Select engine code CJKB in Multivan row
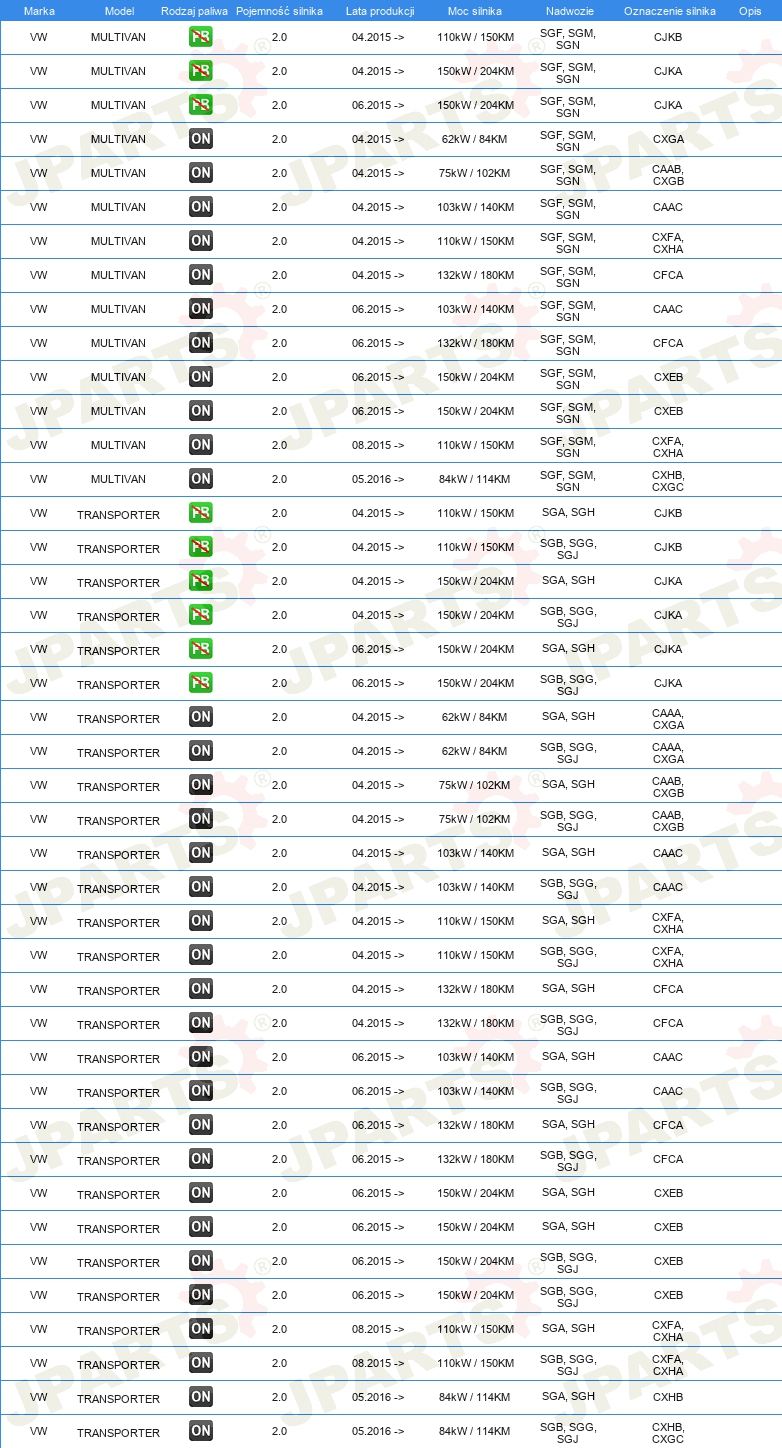782x1448 pixels. point(668,38)
